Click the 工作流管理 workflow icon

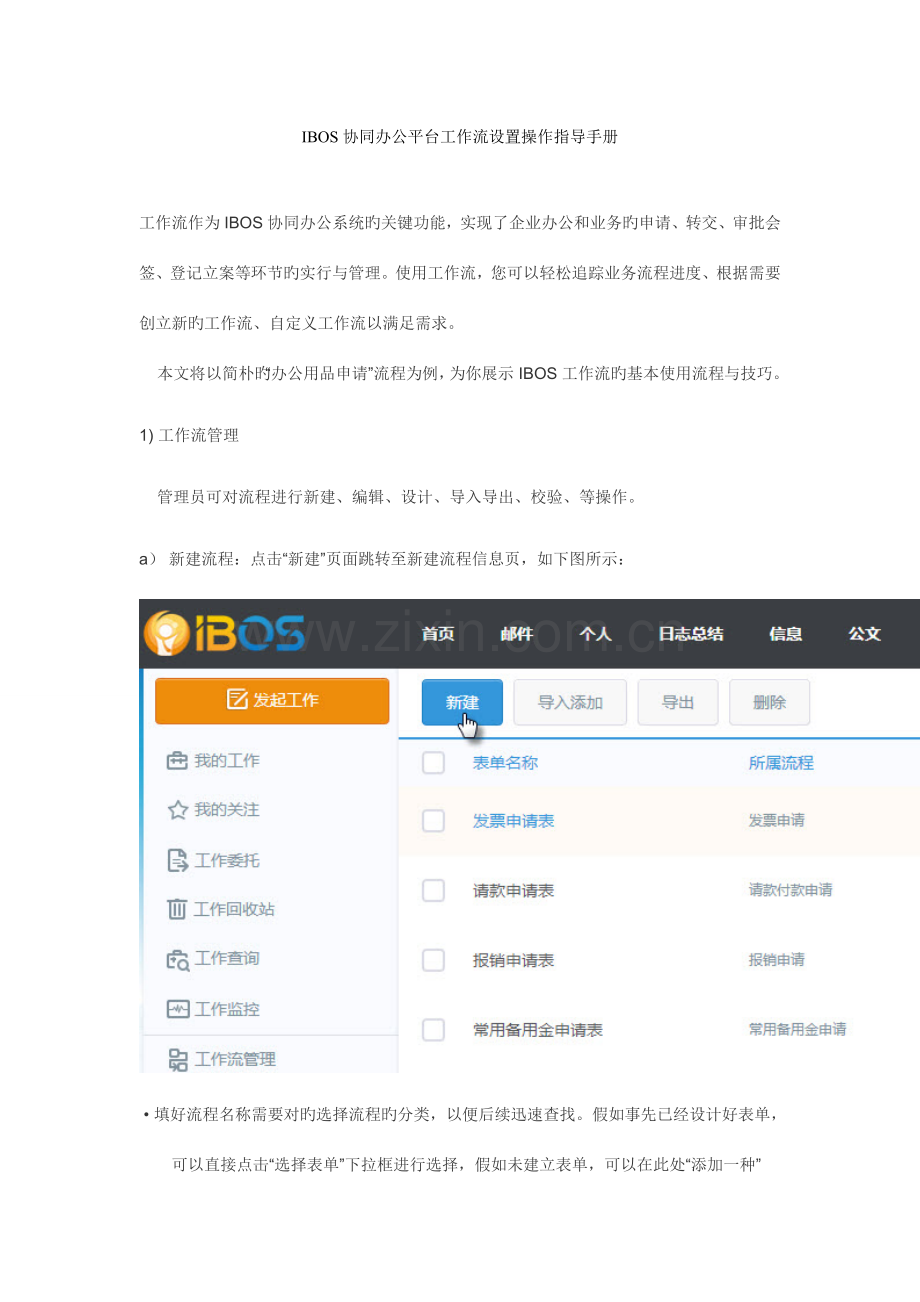pyautogui.click(x=177, y=1060)
